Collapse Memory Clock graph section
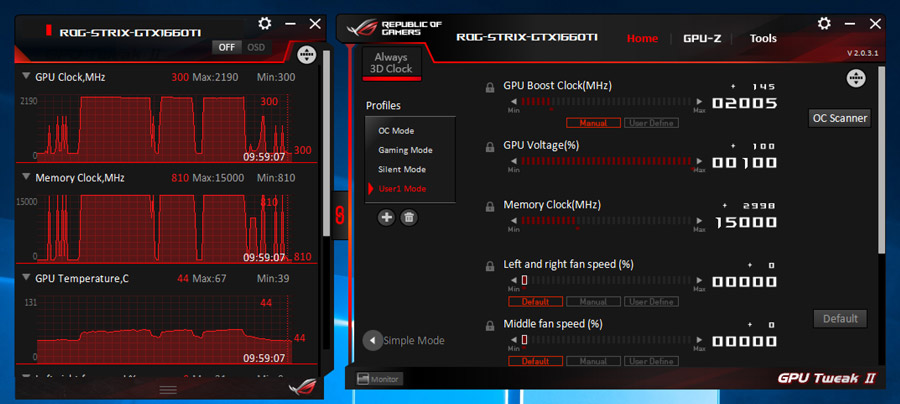This screenshot has width=900, height=404. click(26, 177)
